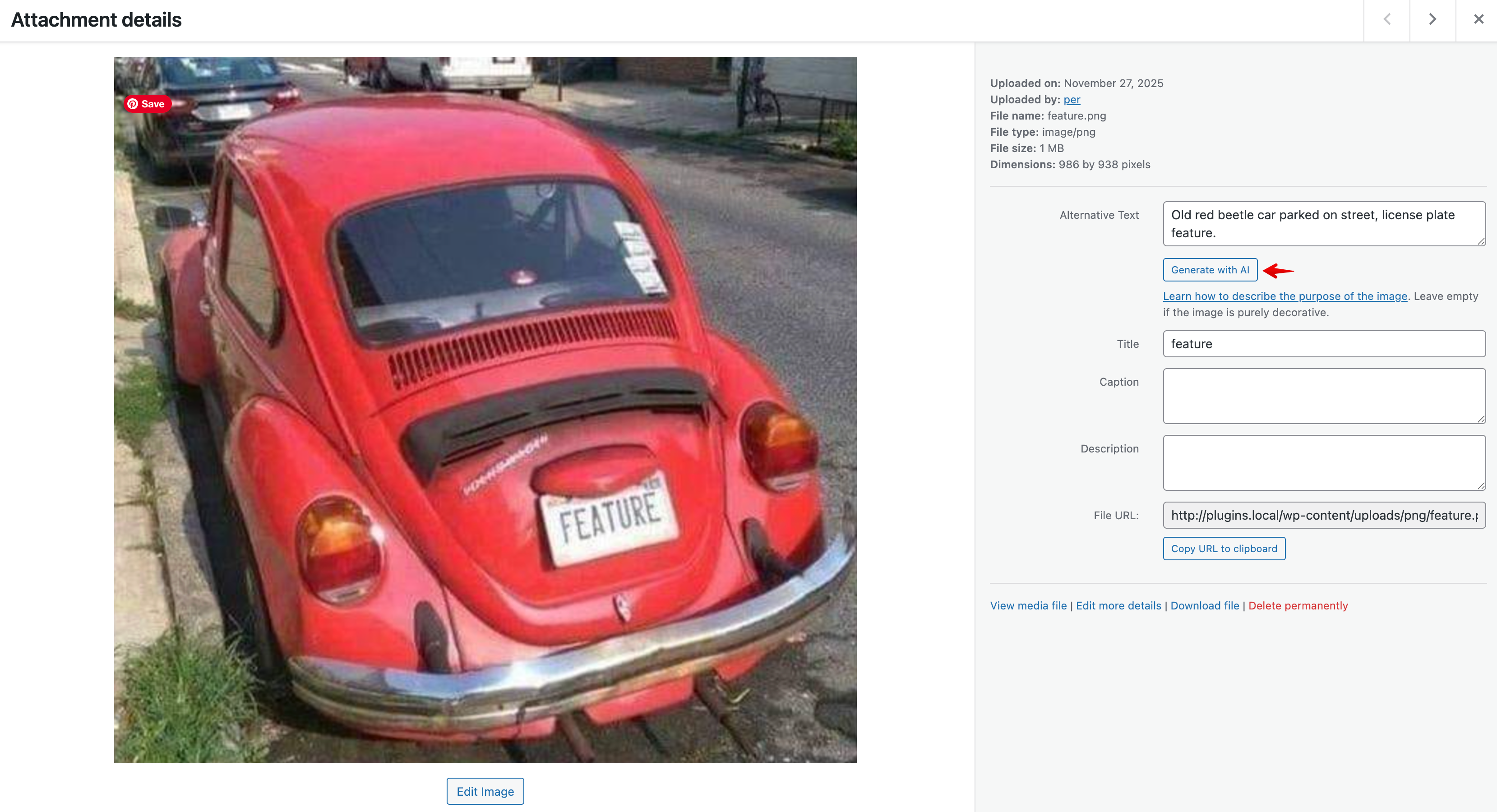This screenshot has height=812, width=1497.
Task: Click the Pinterest Save button on image
Action: coord(147,104)
